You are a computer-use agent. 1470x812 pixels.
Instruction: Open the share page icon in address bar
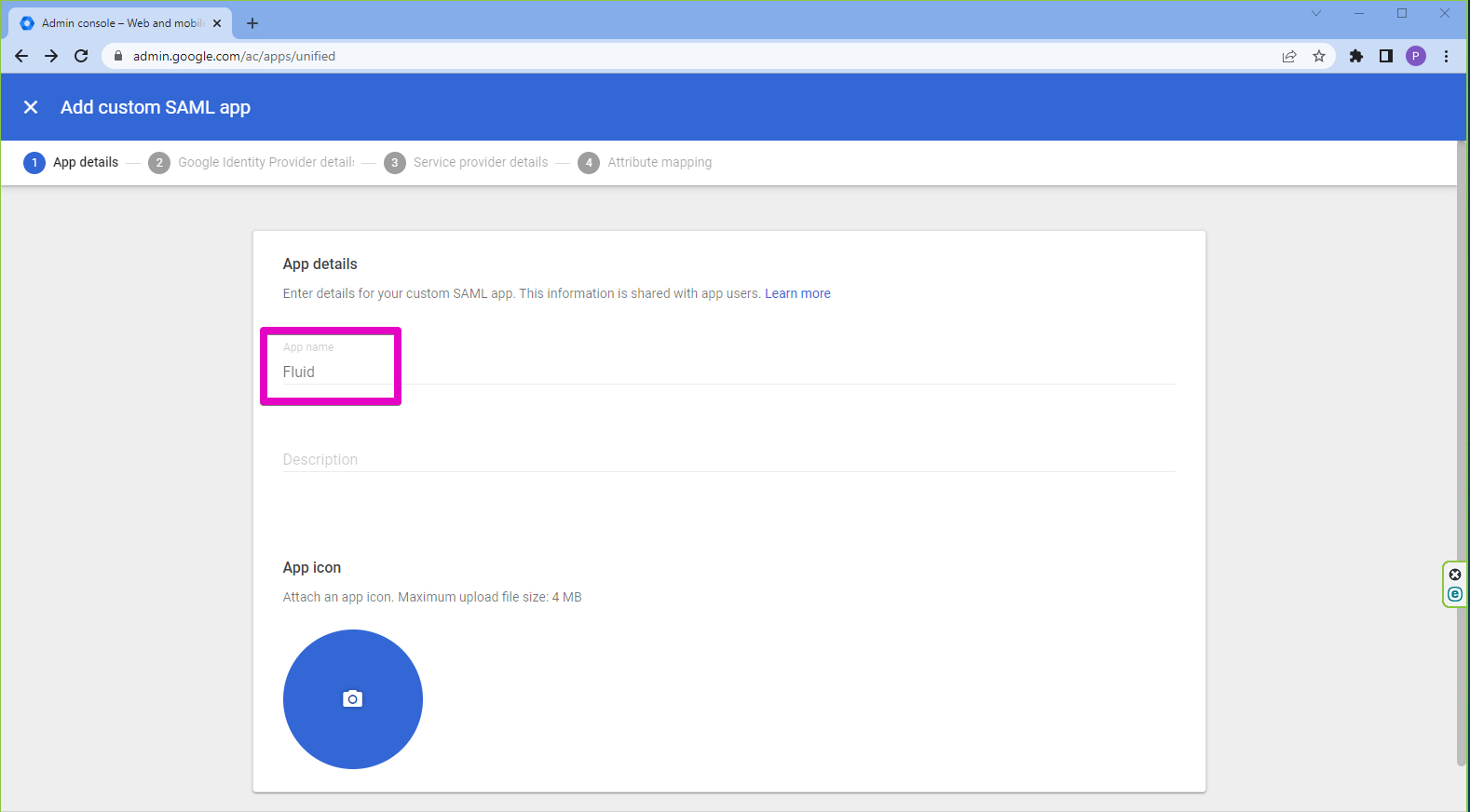point(1289,56)
